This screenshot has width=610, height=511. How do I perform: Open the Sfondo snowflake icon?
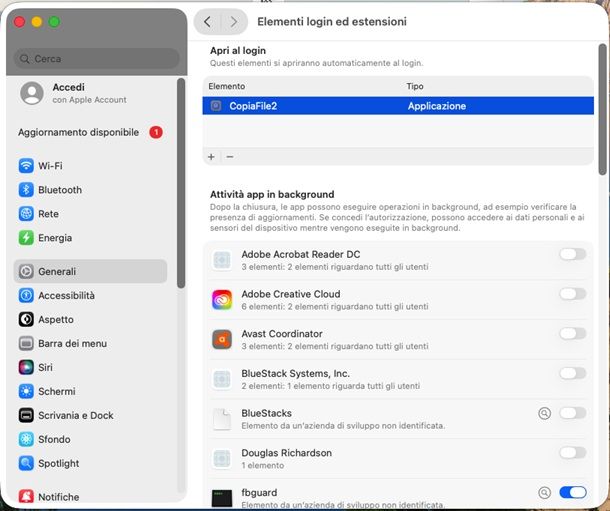(26, 439)
